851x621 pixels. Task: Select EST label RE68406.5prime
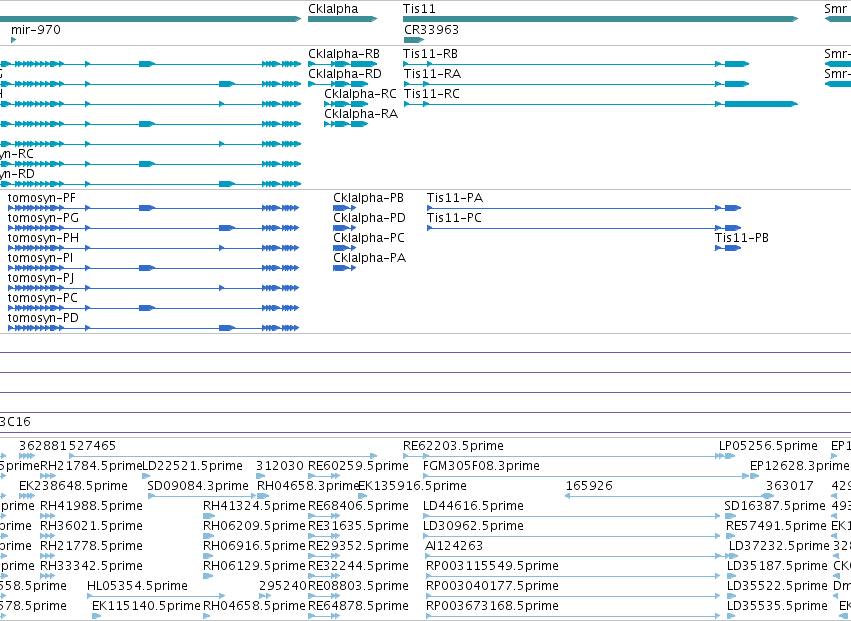[x=358, y=506]
